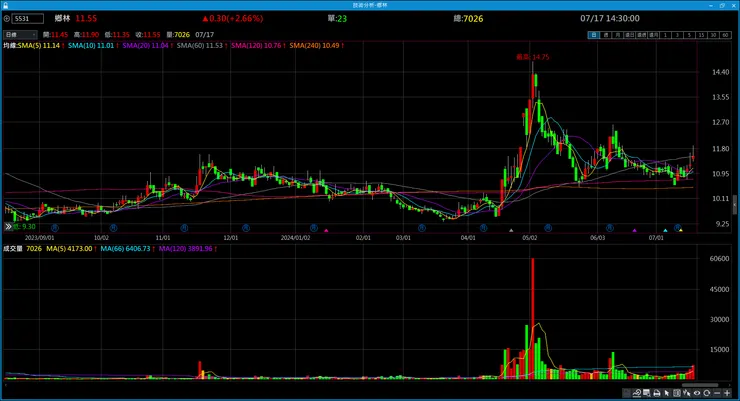Click the monthly marker icon near 12/01
The width and height of the screenshot is (740, 401).
coord(246,228)
